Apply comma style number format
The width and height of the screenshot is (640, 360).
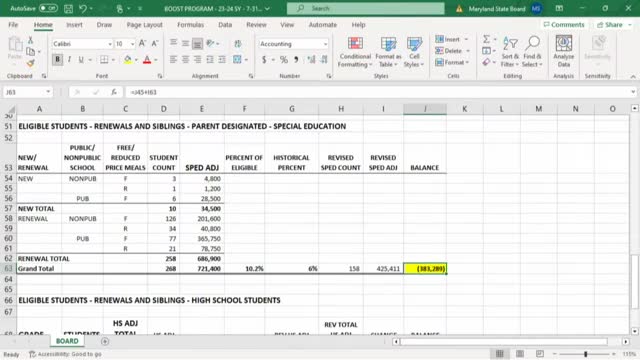pyautogui.click(x=296, y=60)
